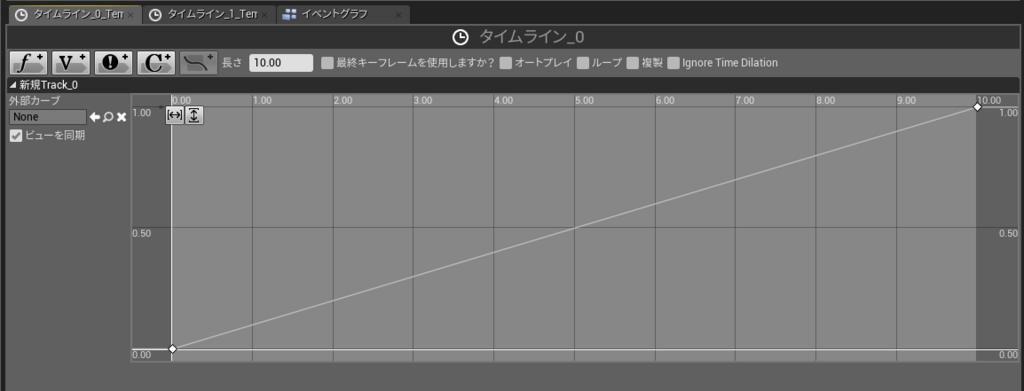Viewport: 1024px width, 391px height.
Task: Toggle 最終キーフレームを使用しますか? checkbox
Action: (x=327, y=63)
